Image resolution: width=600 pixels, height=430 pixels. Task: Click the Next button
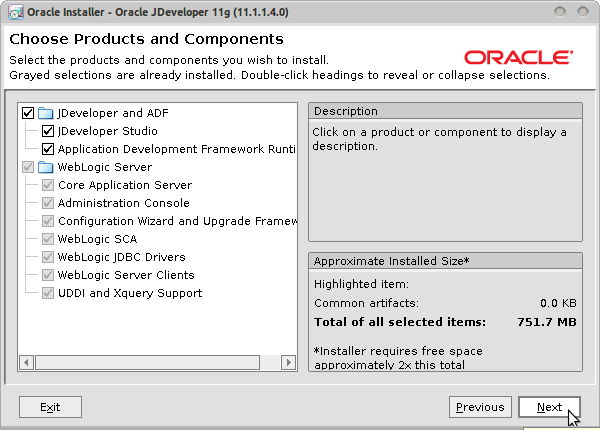click(x=549, y=407)
